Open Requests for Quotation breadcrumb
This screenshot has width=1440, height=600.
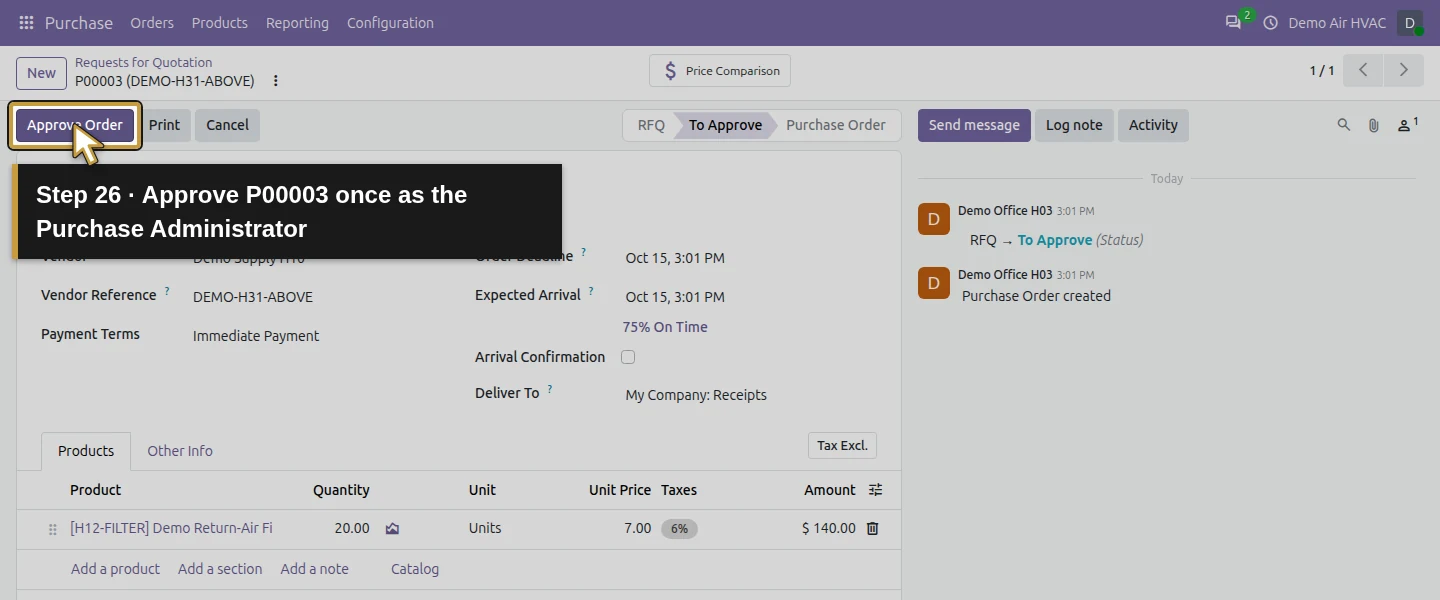click(143, 62)
